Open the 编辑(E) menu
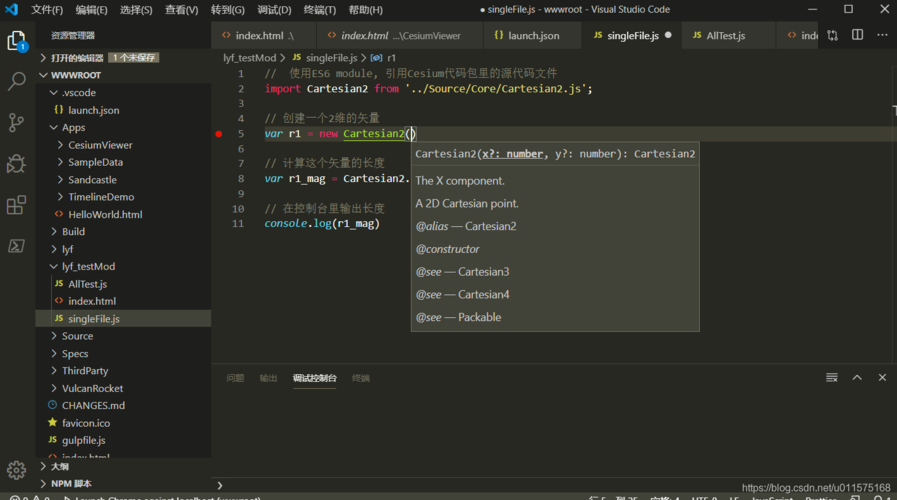Screen dimensions: 897x500 point(92,10)
